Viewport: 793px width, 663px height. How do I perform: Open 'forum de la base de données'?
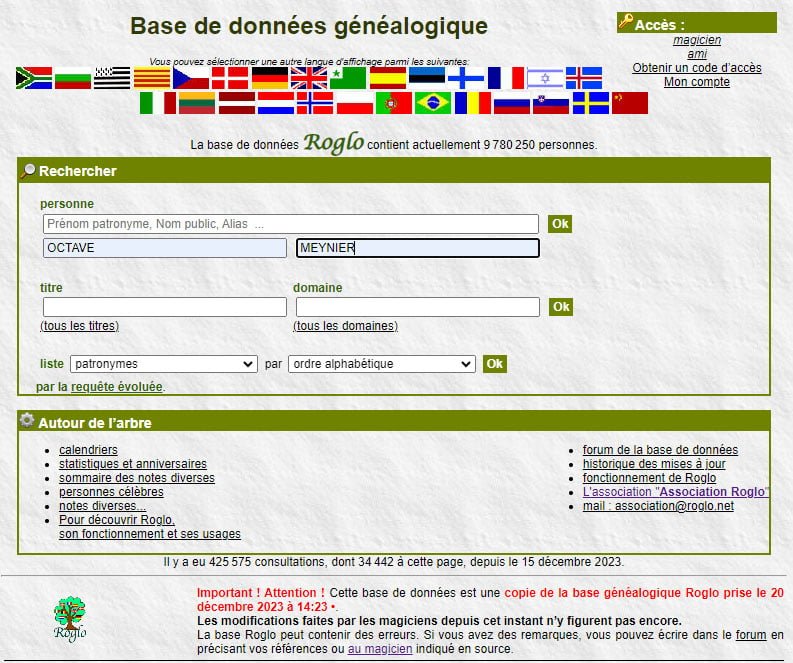tap(660, 450)
